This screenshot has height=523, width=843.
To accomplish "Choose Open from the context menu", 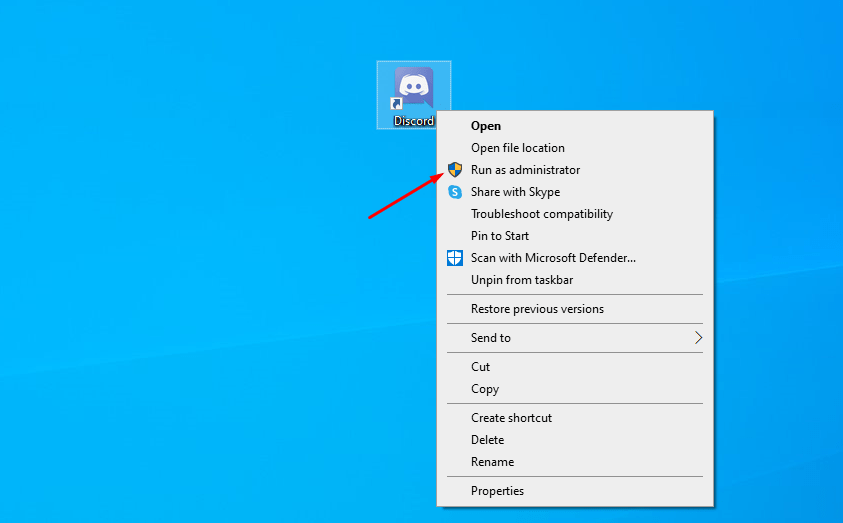I will (575, 126).
